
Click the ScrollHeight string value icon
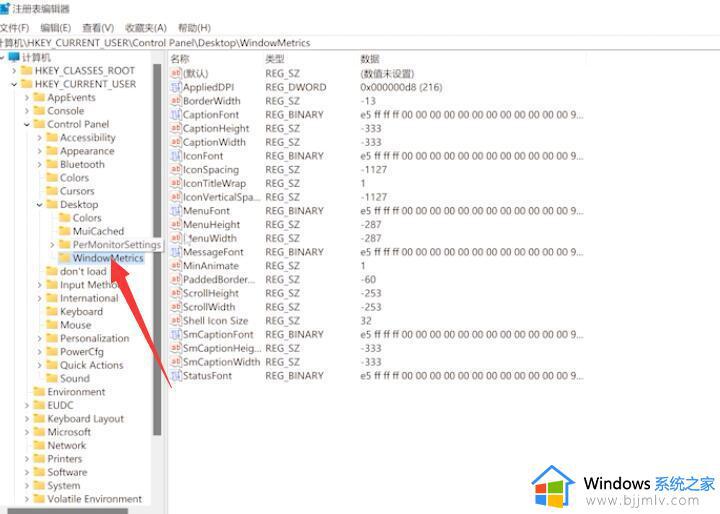pos(176,293)
